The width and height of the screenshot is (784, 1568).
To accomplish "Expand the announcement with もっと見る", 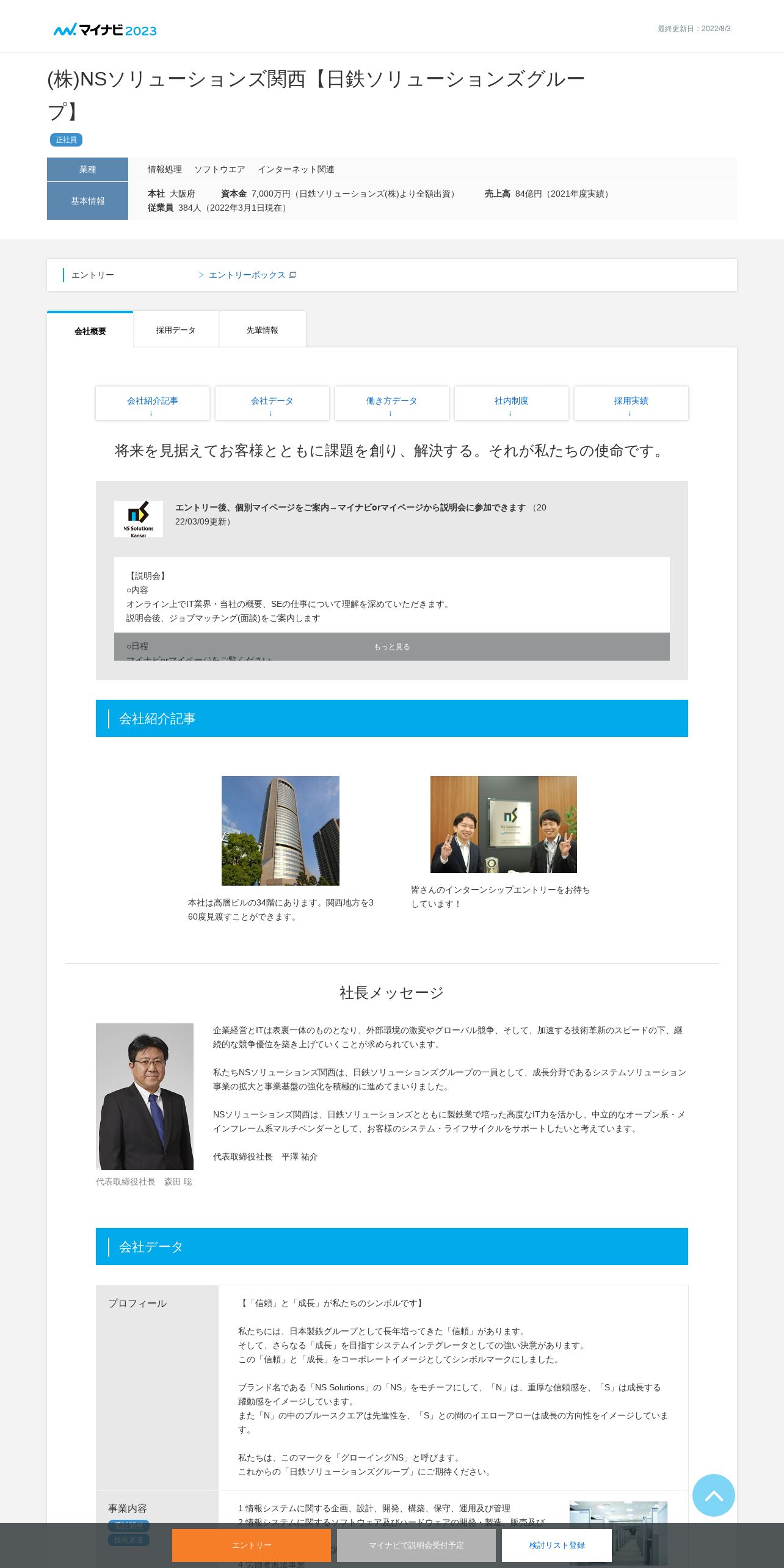I will click(x=392, y=647).
